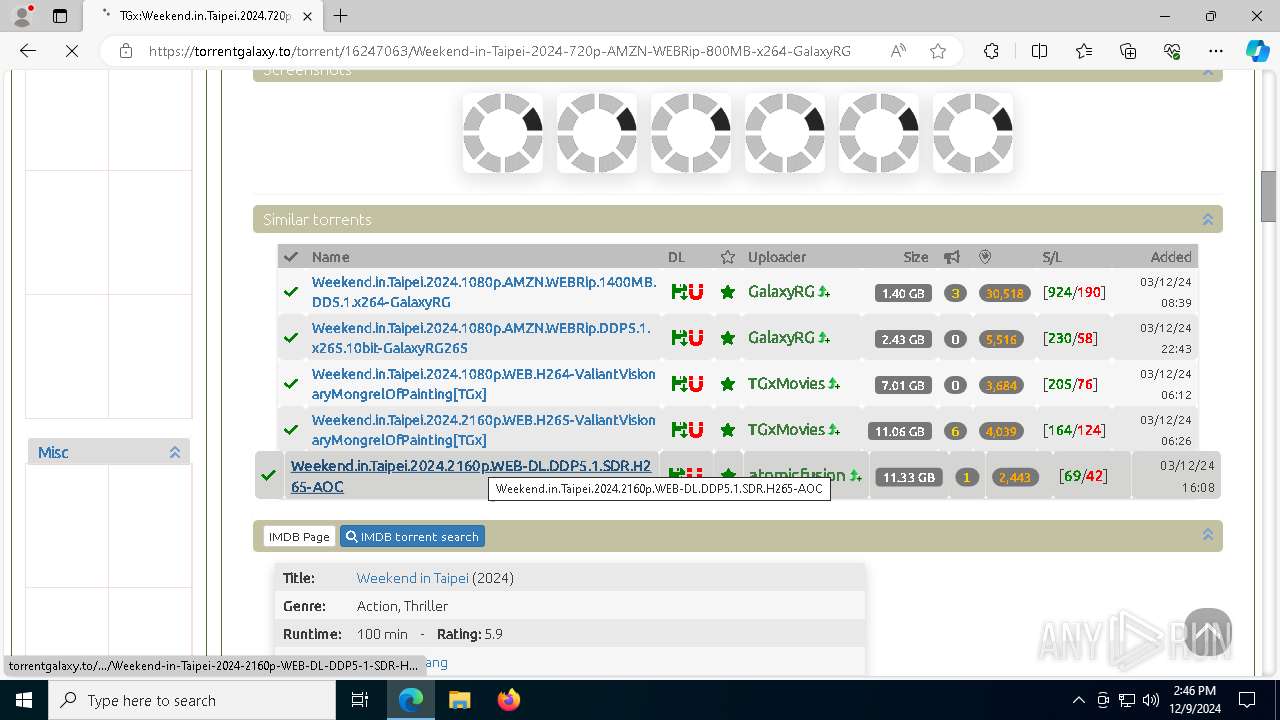Image resolution: width=1280 pixels, height=720 pixels.
Task: Open Edge settings and more menu
Action: [1215, 51]
